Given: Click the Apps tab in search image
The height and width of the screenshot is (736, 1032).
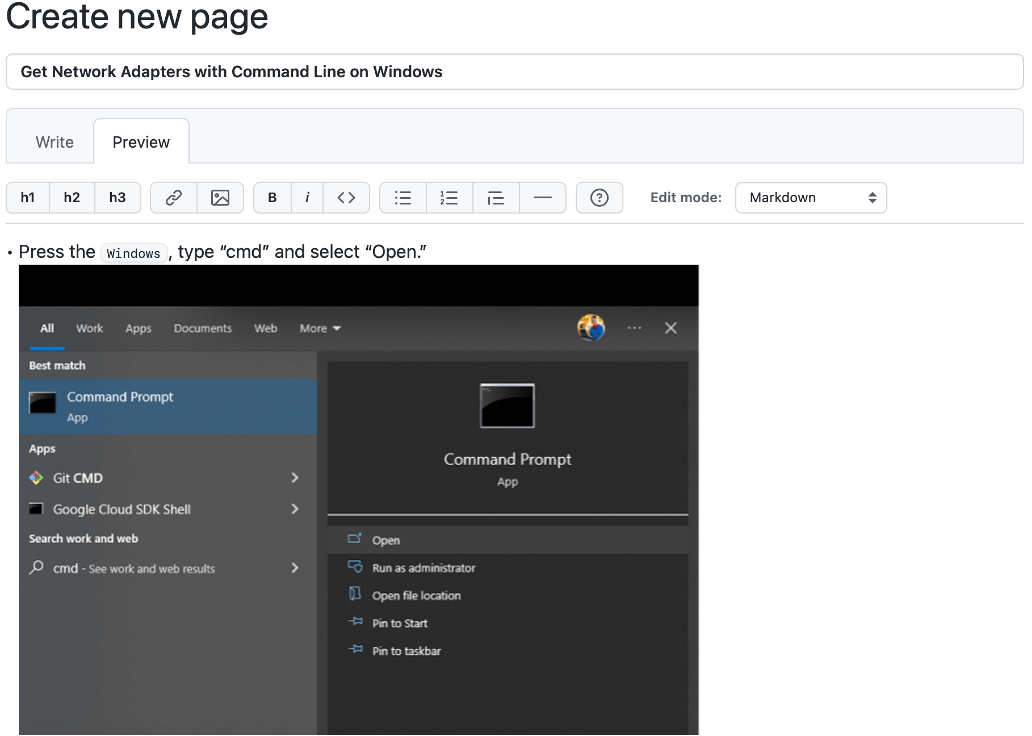Looking at the screenshot, I should 138,328.
